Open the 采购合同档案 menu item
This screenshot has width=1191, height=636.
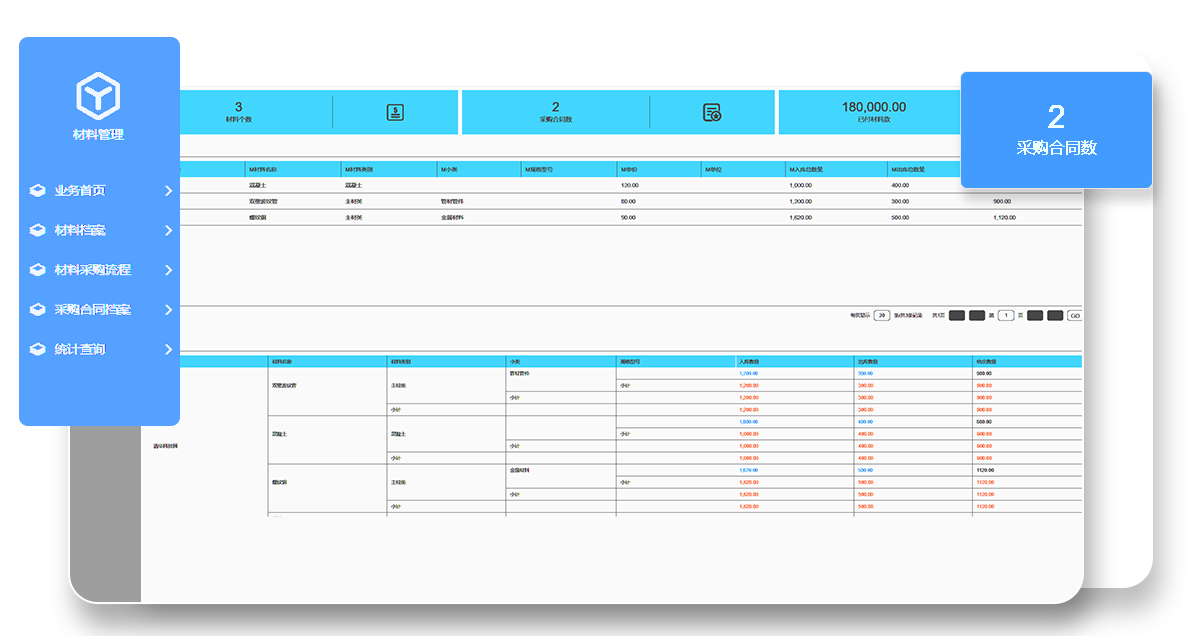(x=92, y=310)
